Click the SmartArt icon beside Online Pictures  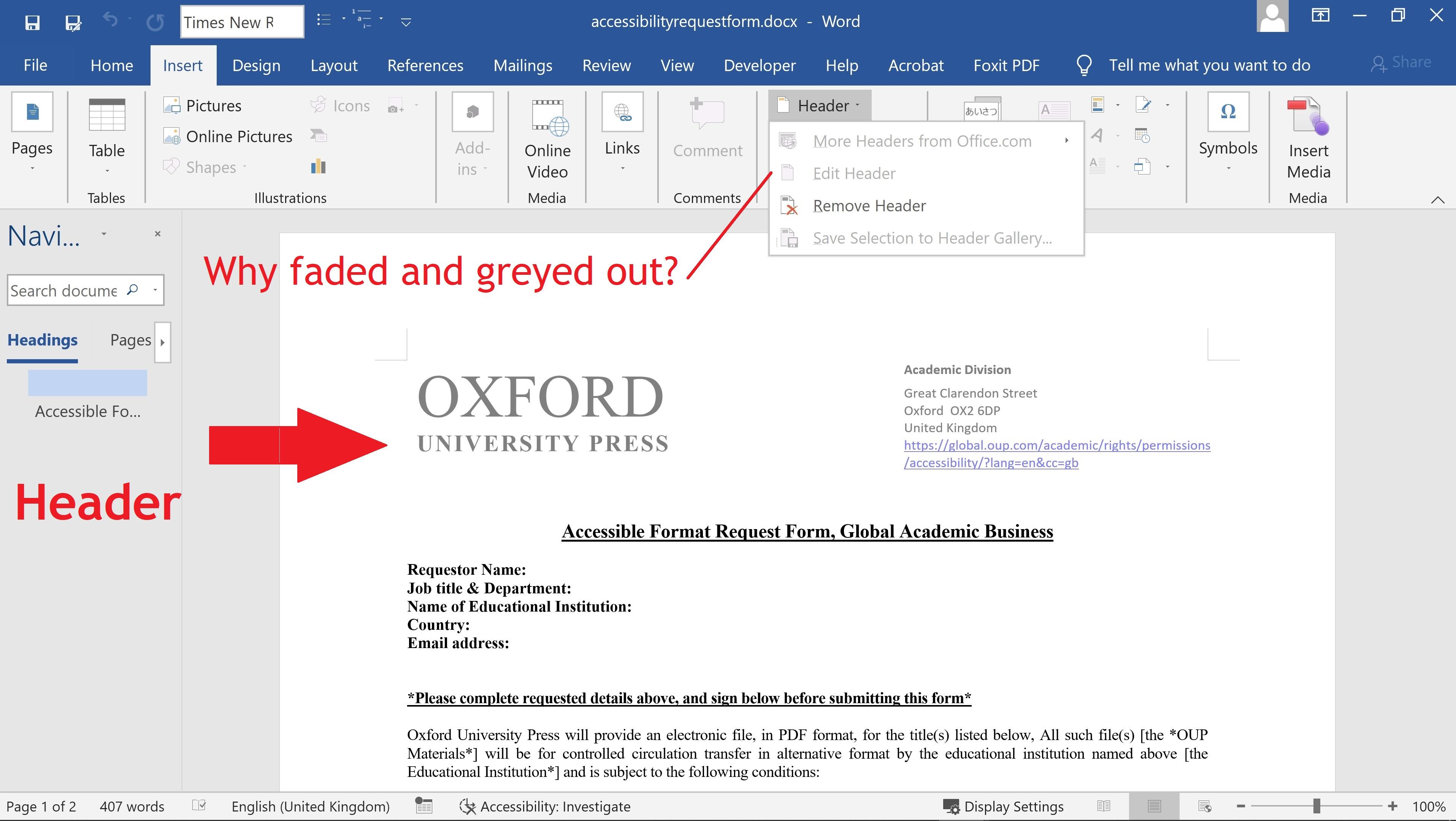(318, 136)
